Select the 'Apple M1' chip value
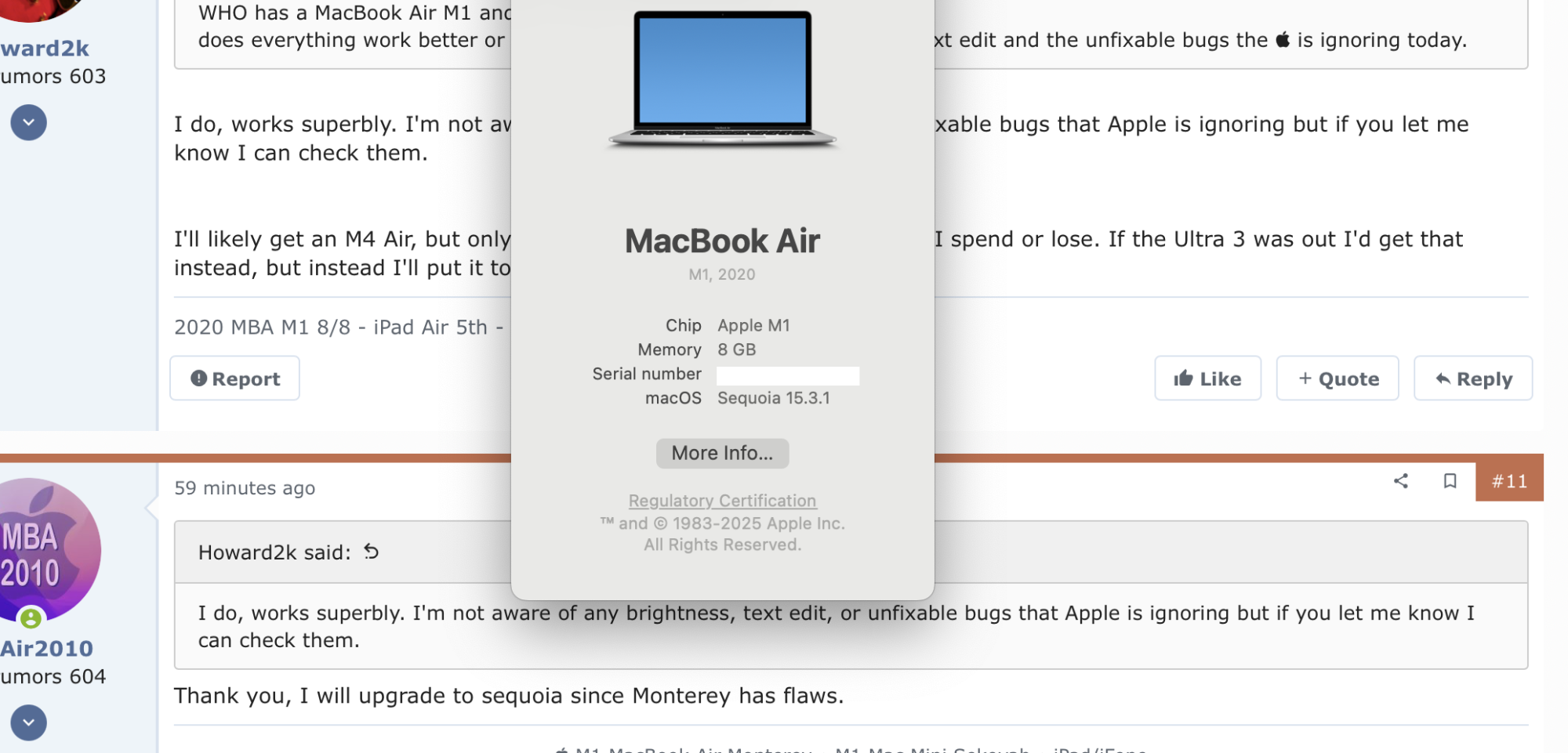1568x753 pixels. pyautogui.click(x=753, y=325)
